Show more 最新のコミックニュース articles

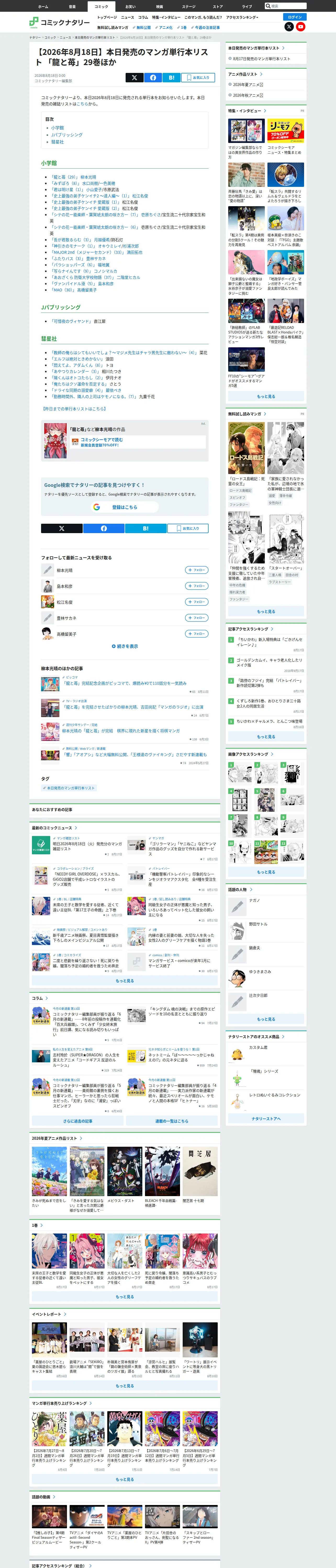(125, 981)
